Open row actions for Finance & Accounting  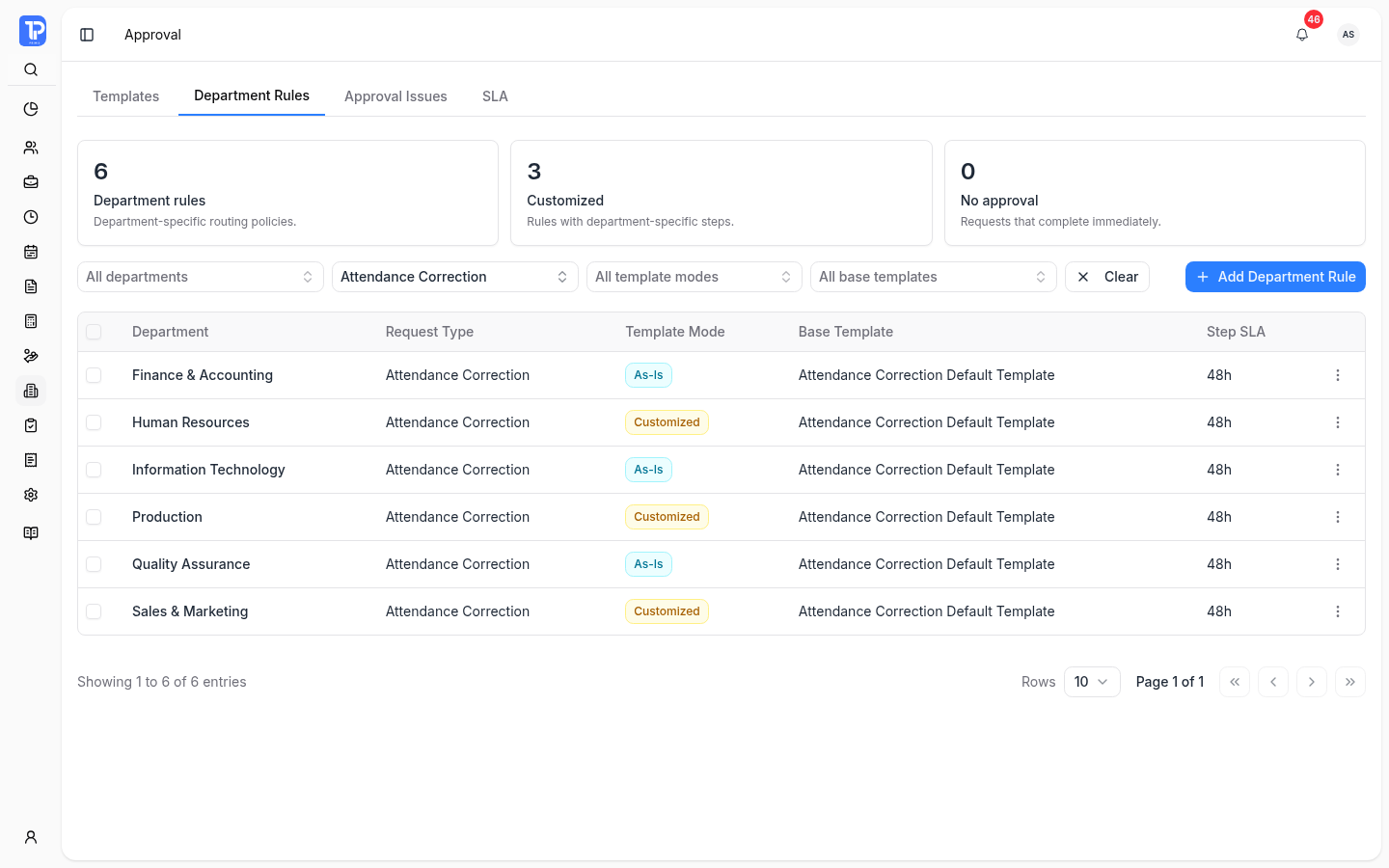pos(1338,375)
